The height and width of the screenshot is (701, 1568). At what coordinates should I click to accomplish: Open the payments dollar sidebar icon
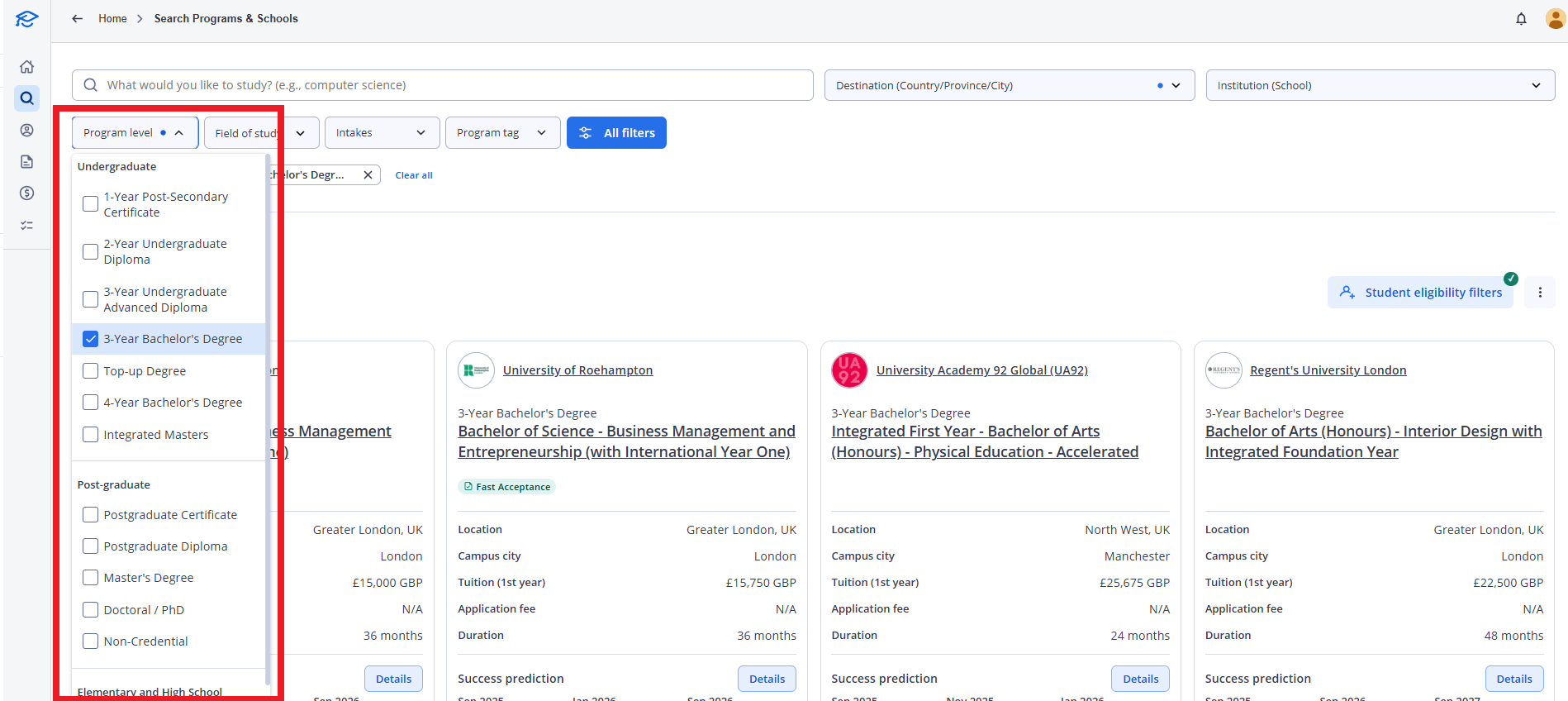coord(27,193)
